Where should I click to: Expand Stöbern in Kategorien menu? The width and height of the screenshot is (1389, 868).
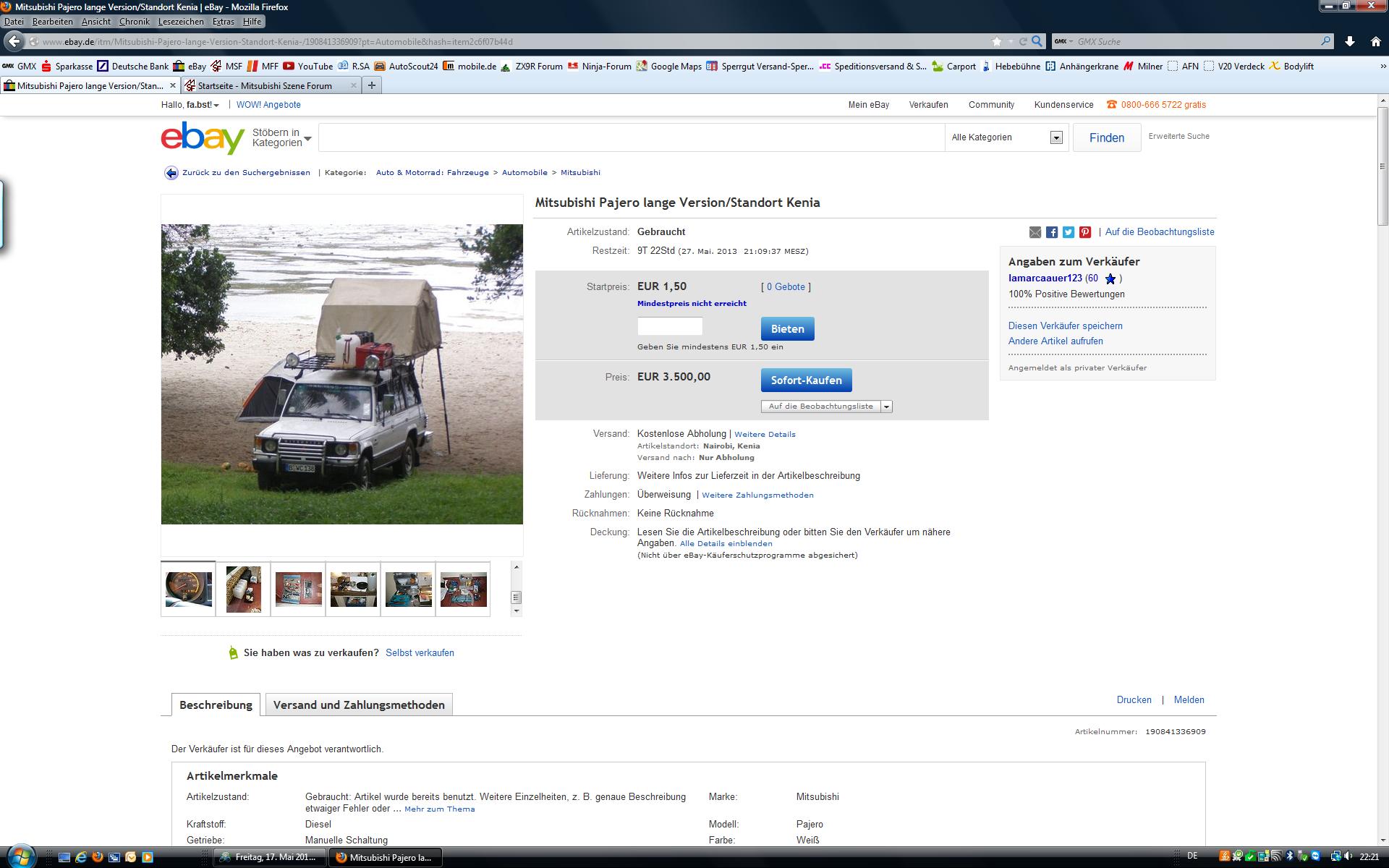click(281, 137)
